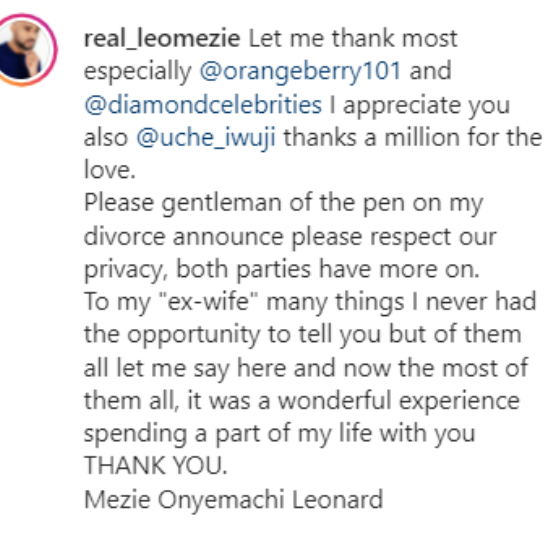Open the @orangeberry101 mention

(300, 71)
